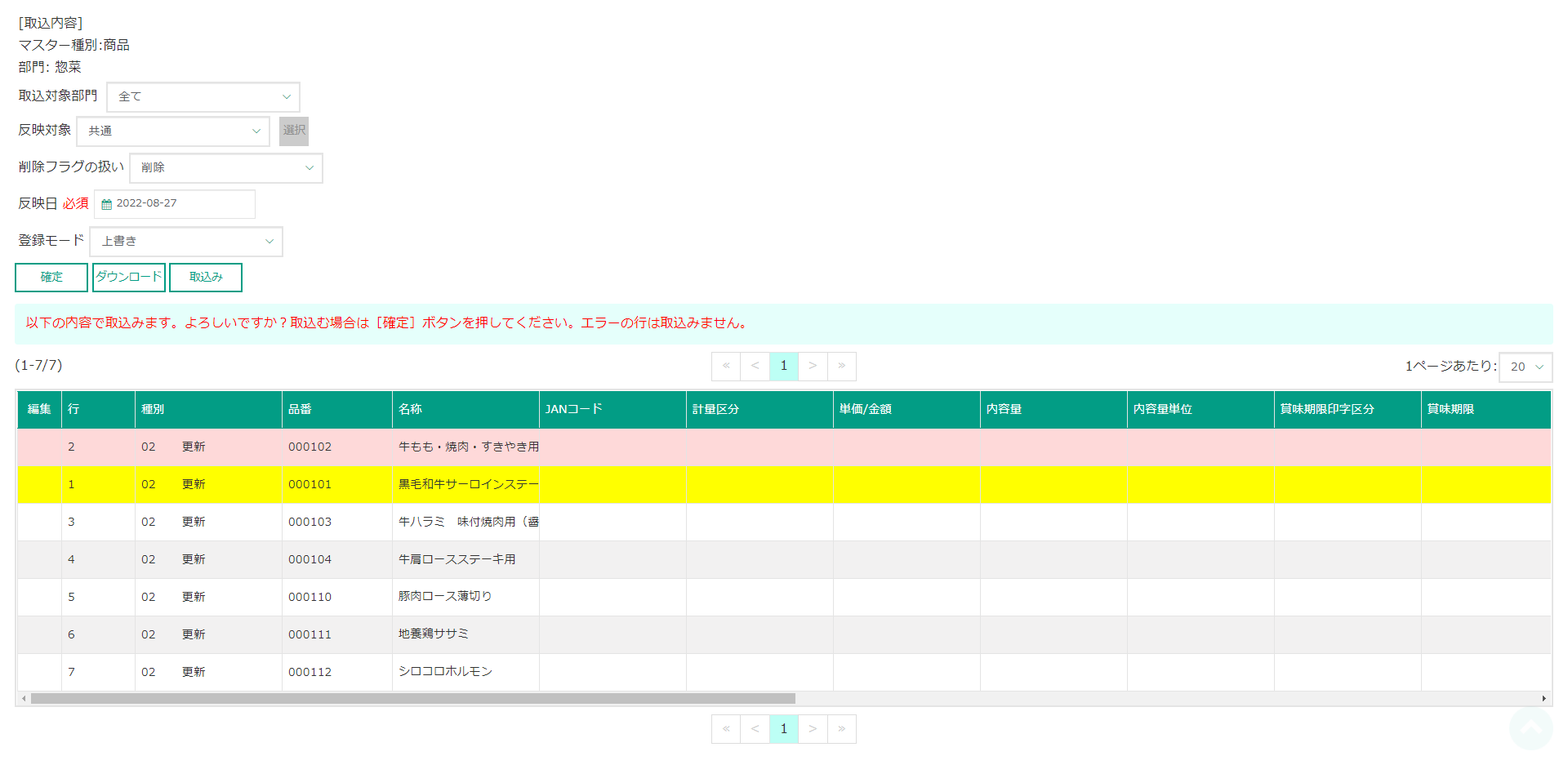
Task: Click the calendar icon in the 反映日 field
Action: [106, 204]
